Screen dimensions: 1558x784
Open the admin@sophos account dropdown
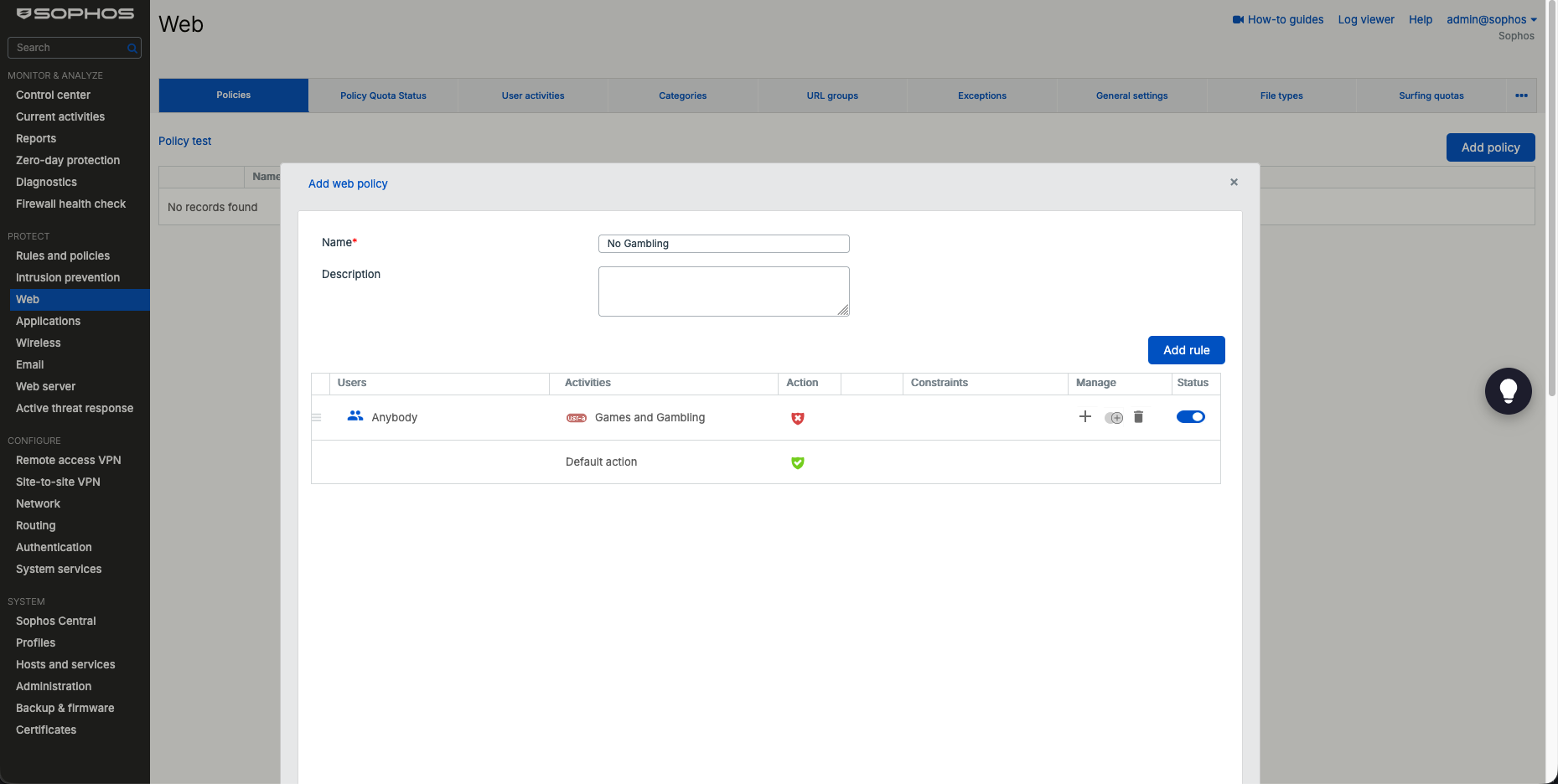pyautogui.click(x=1491, y=19)
